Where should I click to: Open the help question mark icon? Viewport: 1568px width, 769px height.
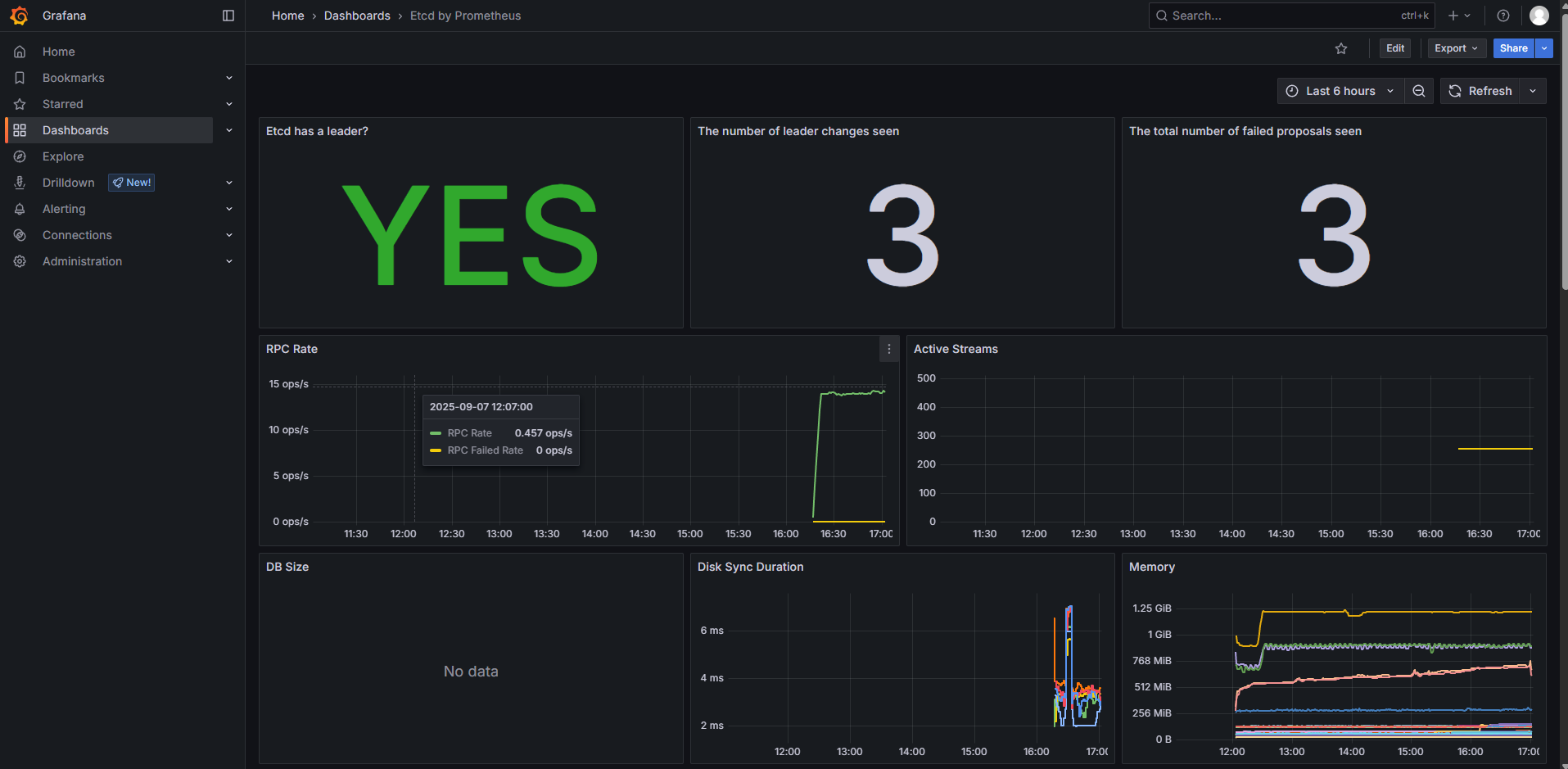[x=1503, y=16]
